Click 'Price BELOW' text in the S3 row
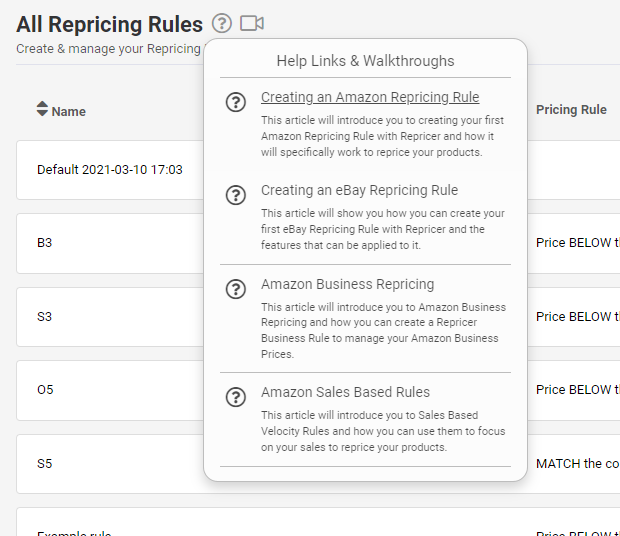This screenshot has width=620, height=536. pos(573,317)
